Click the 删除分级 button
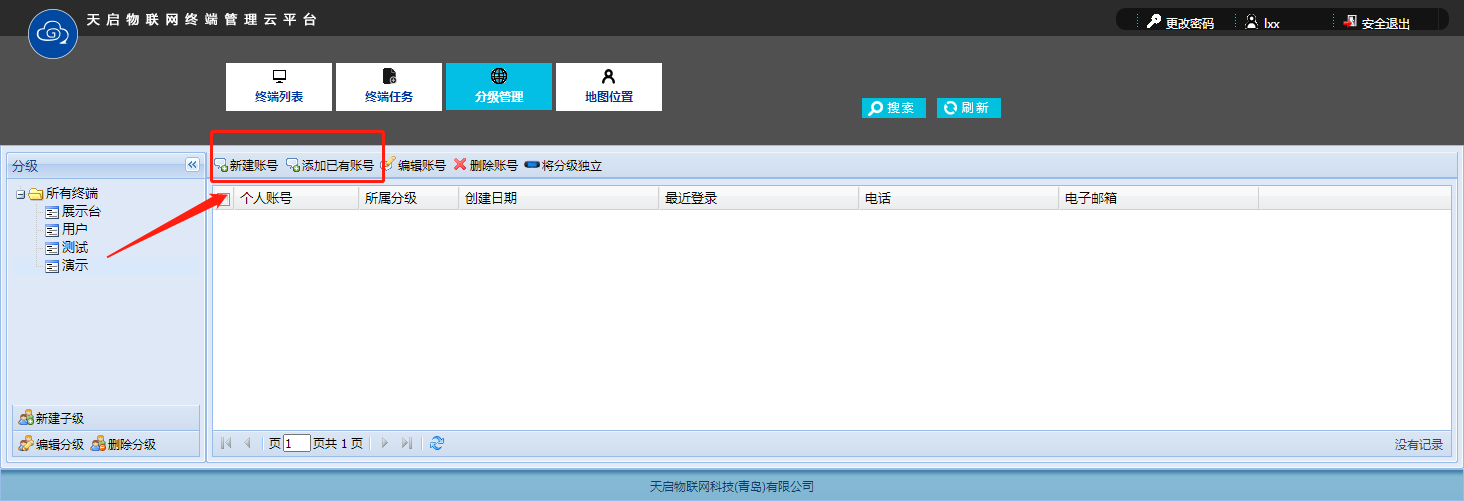 [x=123, y=444]
